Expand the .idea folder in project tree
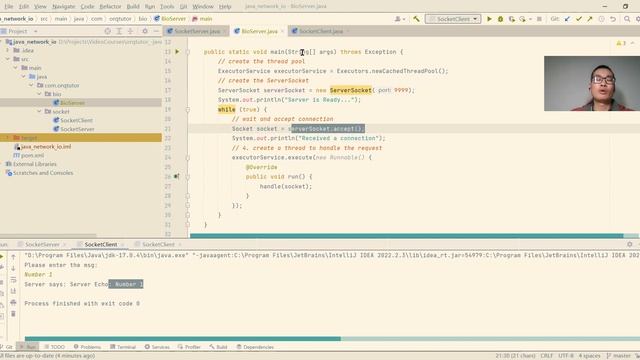 tap(8, 50)
